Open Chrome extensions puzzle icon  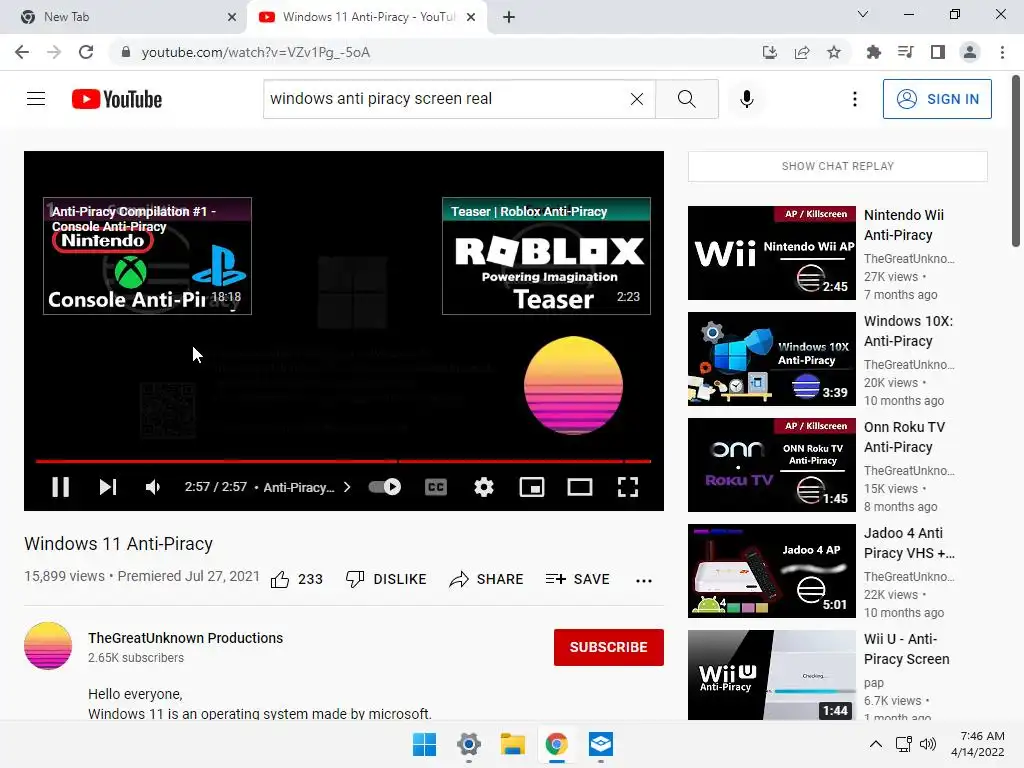click(873, 52)
